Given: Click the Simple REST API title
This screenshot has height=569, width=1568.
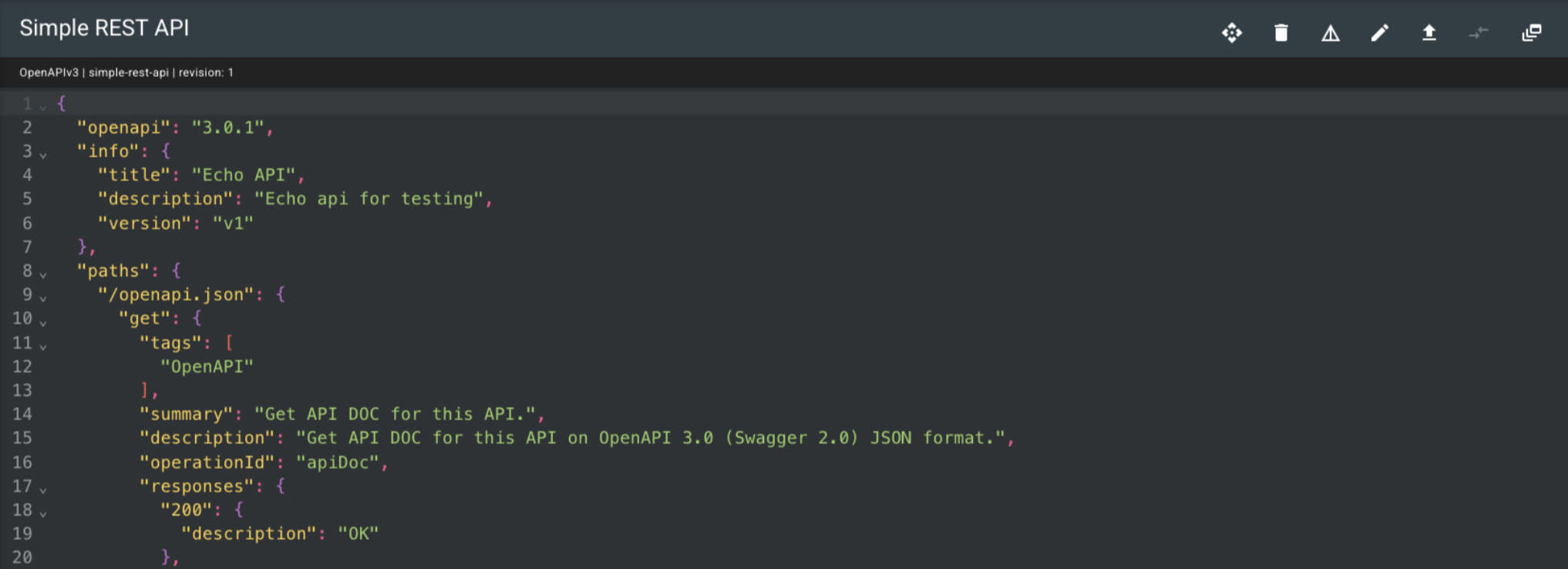Looking at the screenshot, I should (x=104, y=29).
